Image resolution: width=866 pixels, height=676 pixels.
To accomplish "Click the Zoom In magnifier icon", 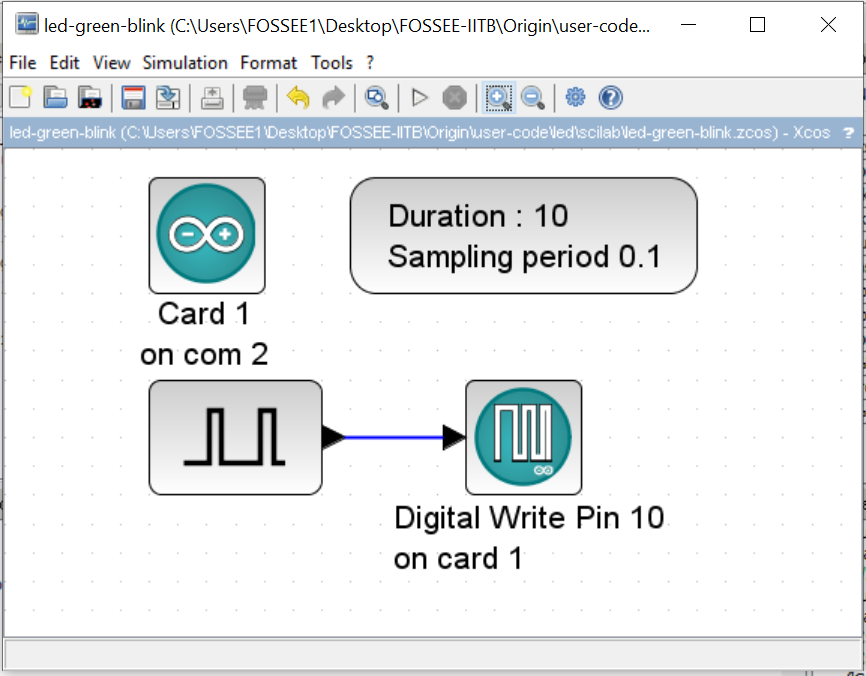I will [499, 98].
